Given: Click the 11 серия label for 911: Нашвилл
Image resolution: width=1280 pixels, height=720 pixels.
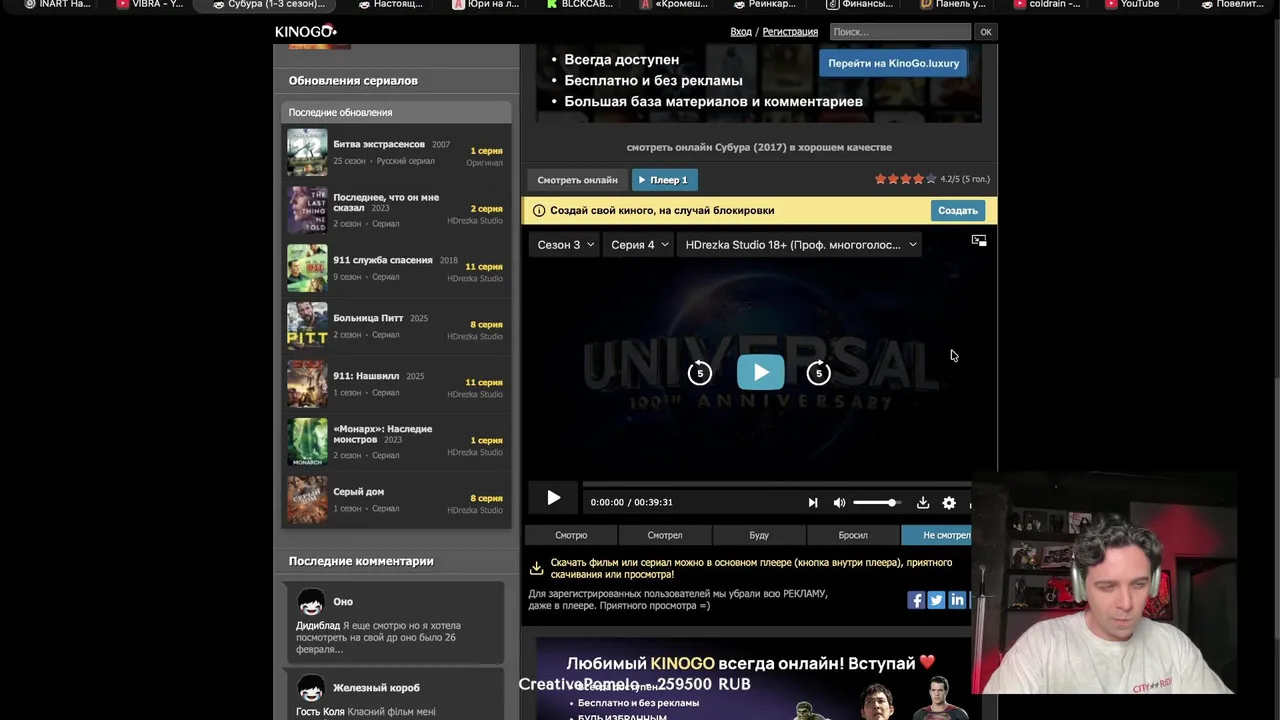Looking at the screenshot, I should click(x=484, y=382).
